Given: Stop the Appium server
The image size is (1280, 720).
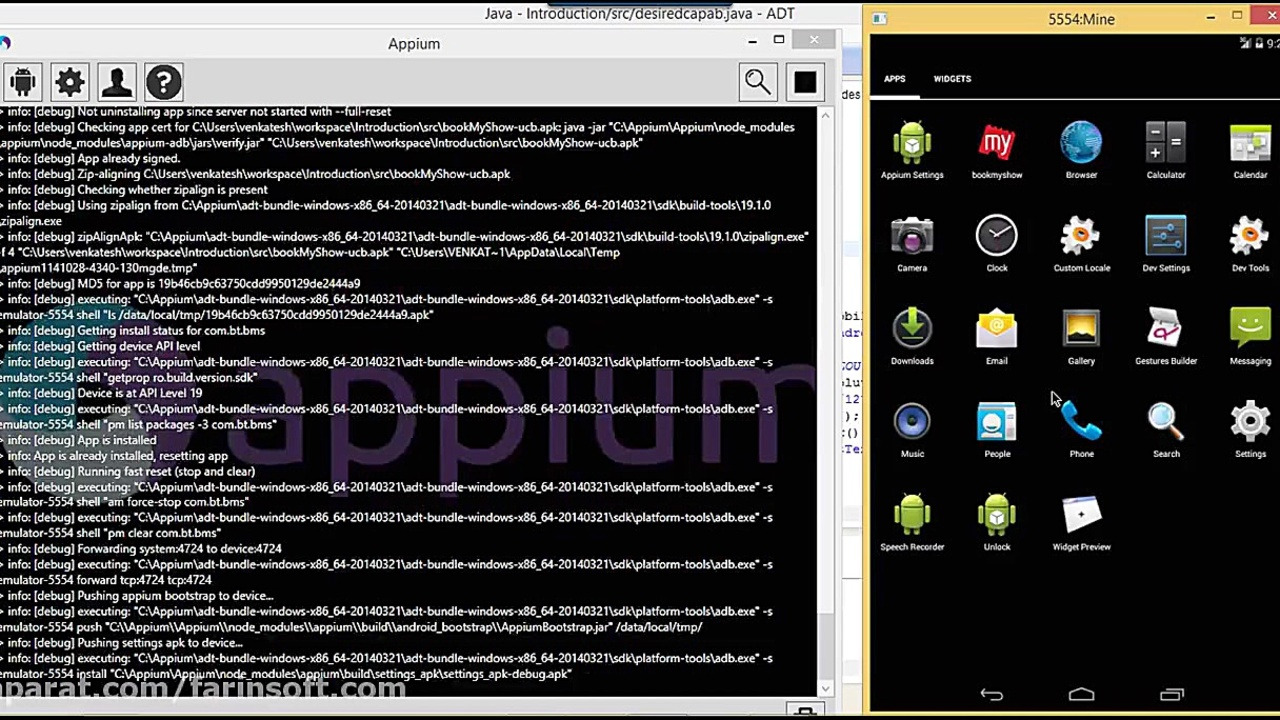Looking at the screenshot, I should pyautogui.click(x=805, y=82).
